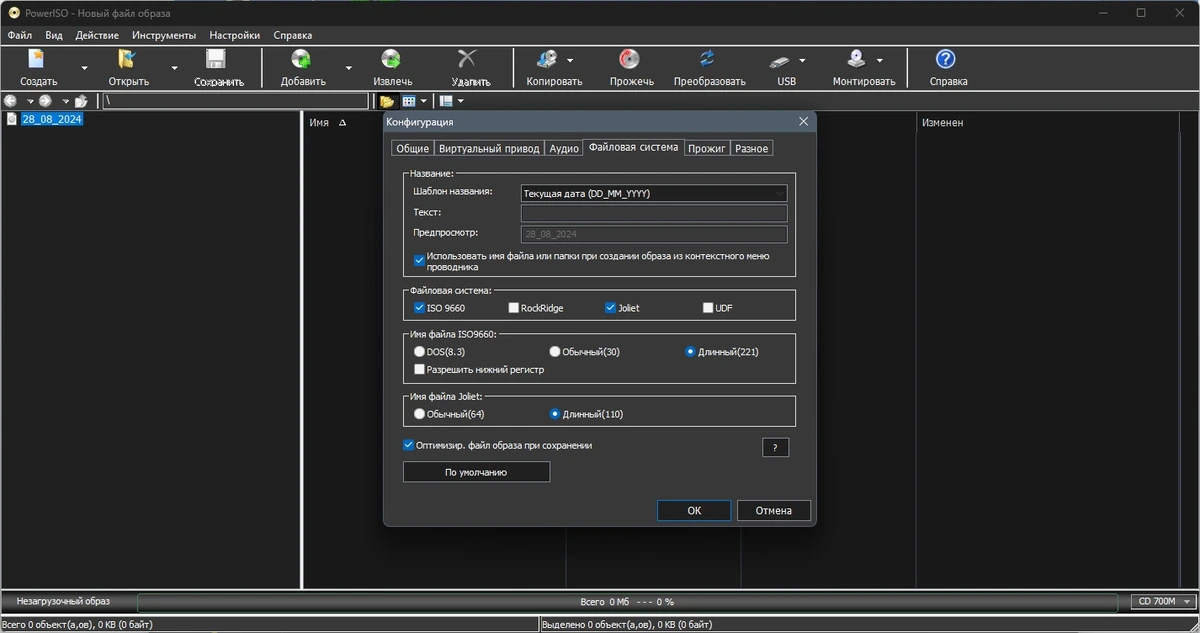Open the Инструменты menu
Viewport: 1200px width, 633px height.
(x=164, y=35)
